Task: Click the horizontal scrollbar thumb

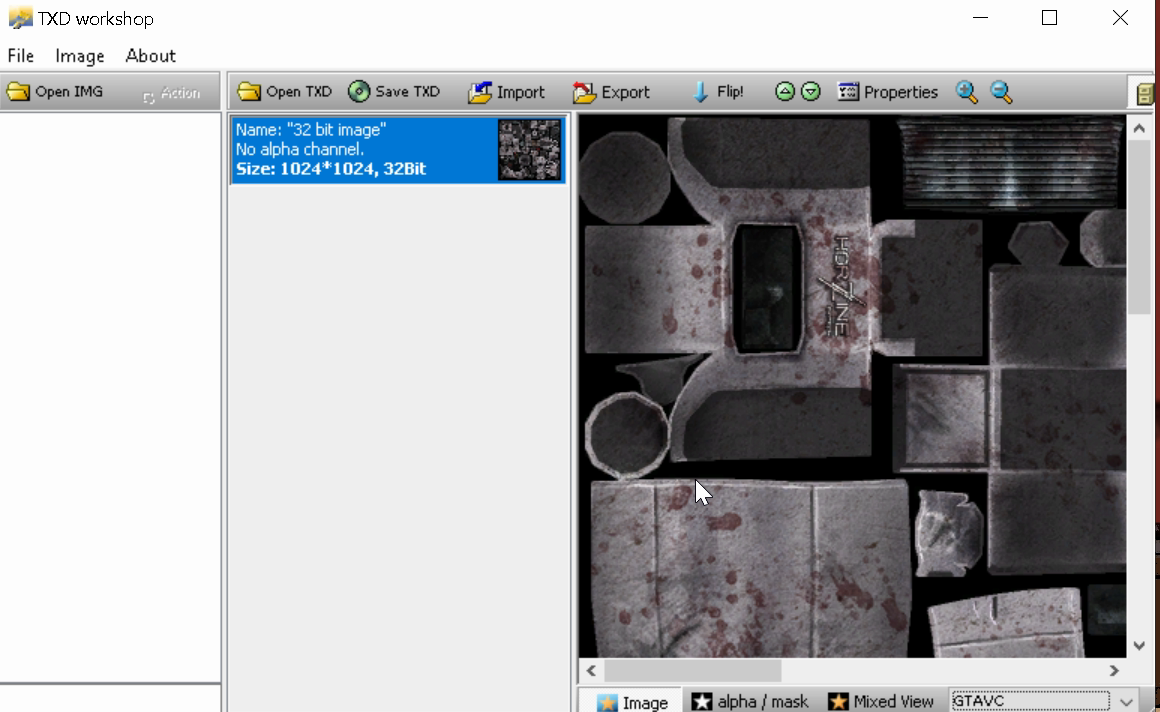Action: point(692,671)
